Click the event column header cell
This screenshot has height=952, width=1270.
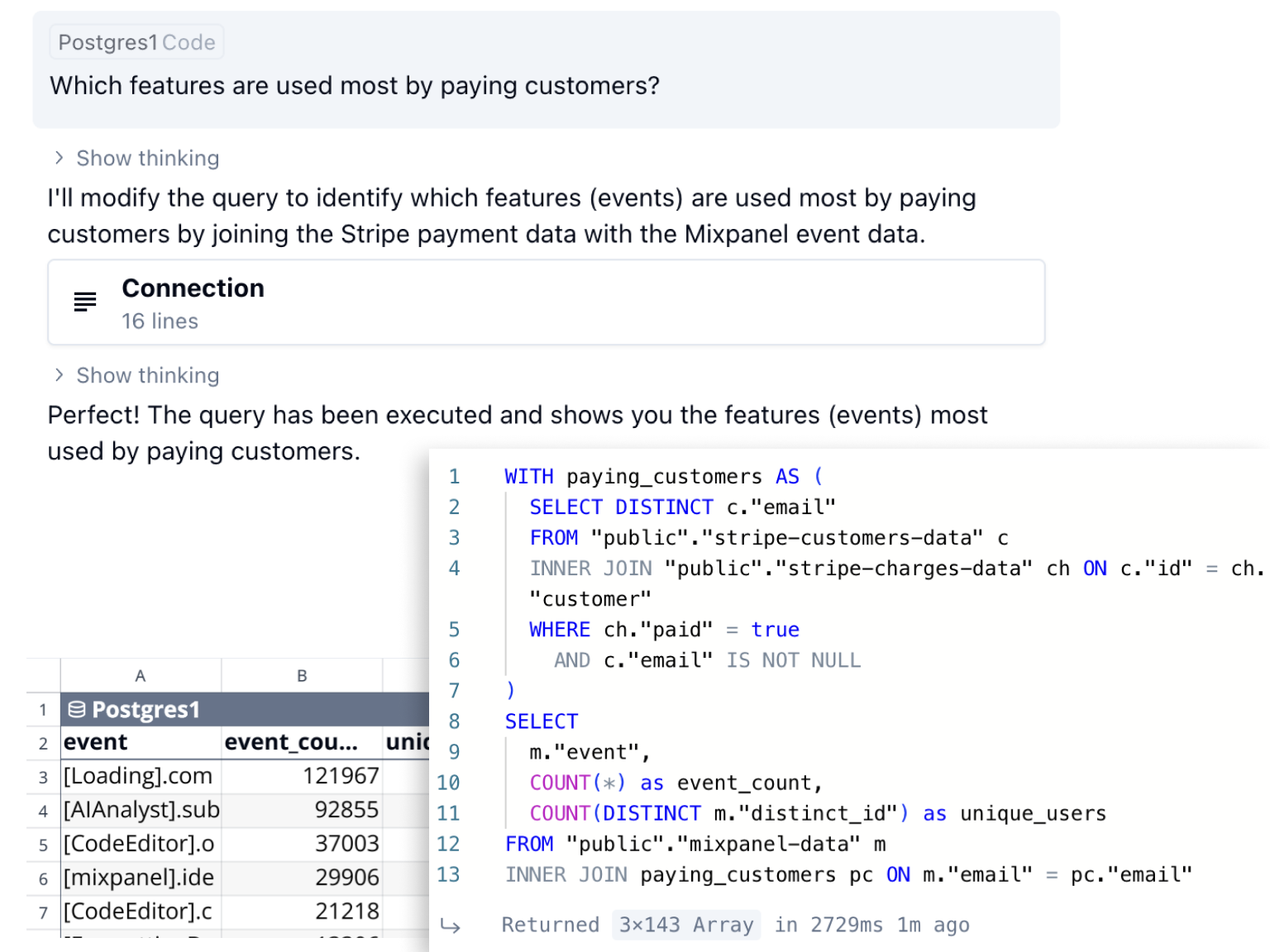[95, 742]
